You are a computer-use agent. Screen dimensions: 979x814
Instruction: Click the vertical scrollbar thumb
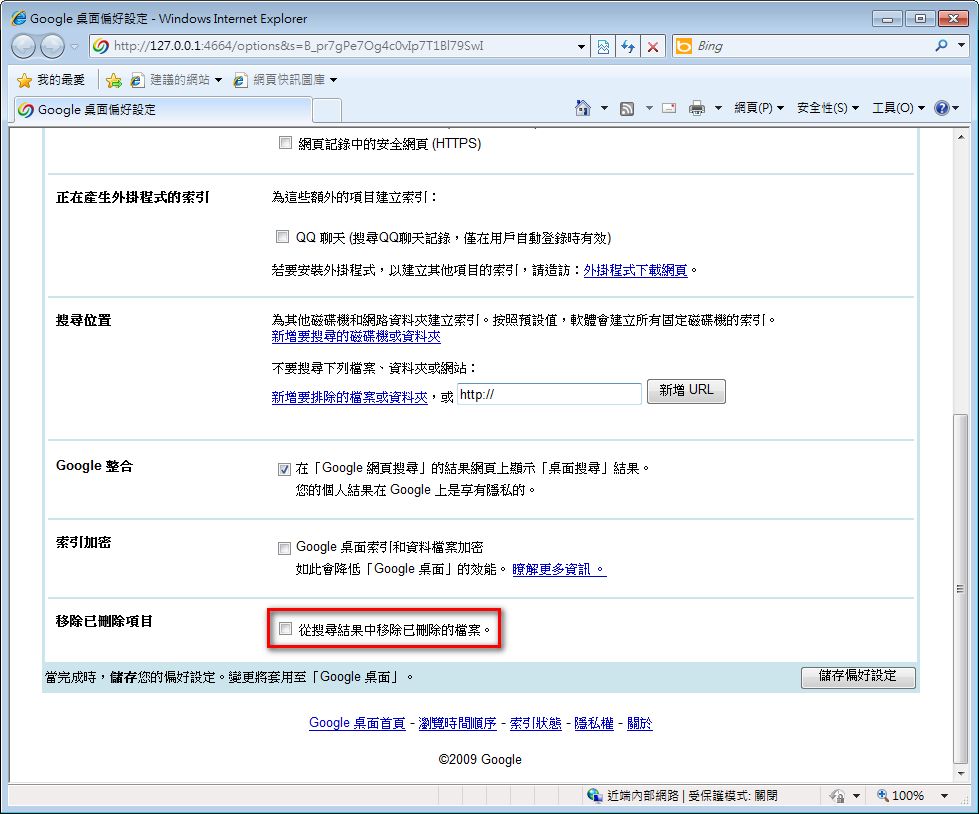(x=960, y=589)
